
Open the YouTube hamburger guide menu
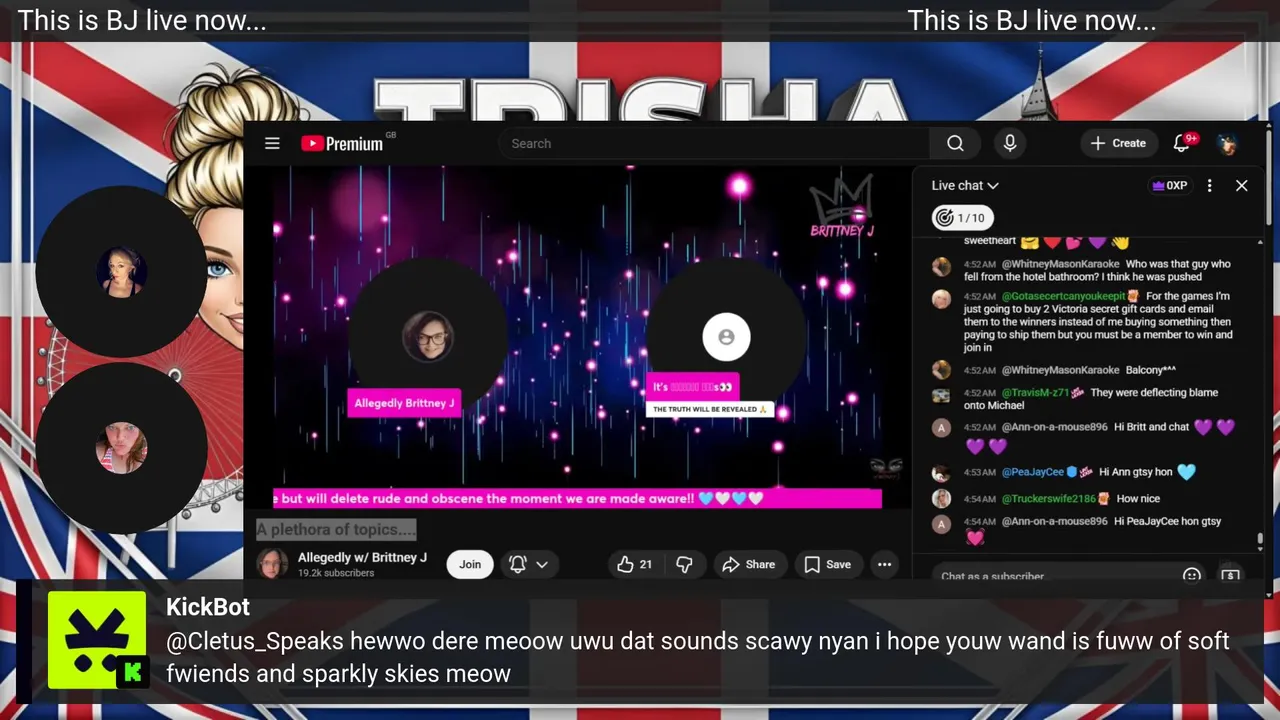[x=272, y=143]
